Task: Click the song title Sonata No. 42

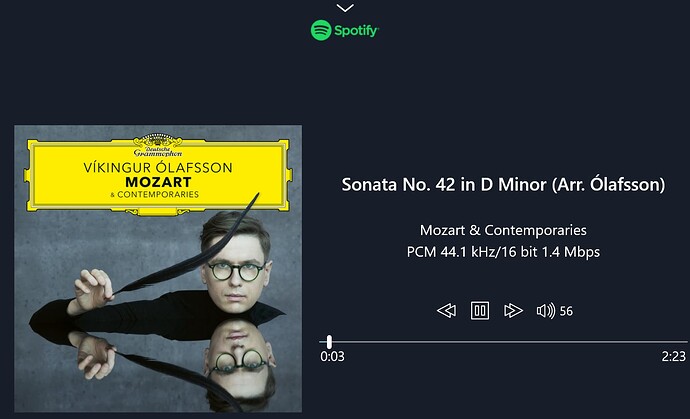Action: [x=503, y=184]
